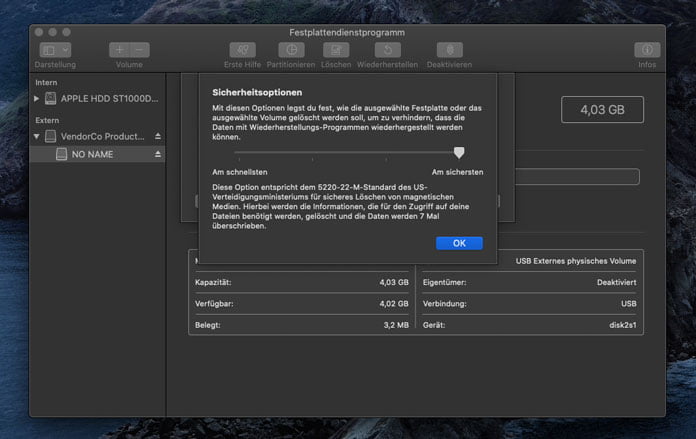Collapse the VendorCo Product disk tree
696x439 pixels.
tap(38, 136)
